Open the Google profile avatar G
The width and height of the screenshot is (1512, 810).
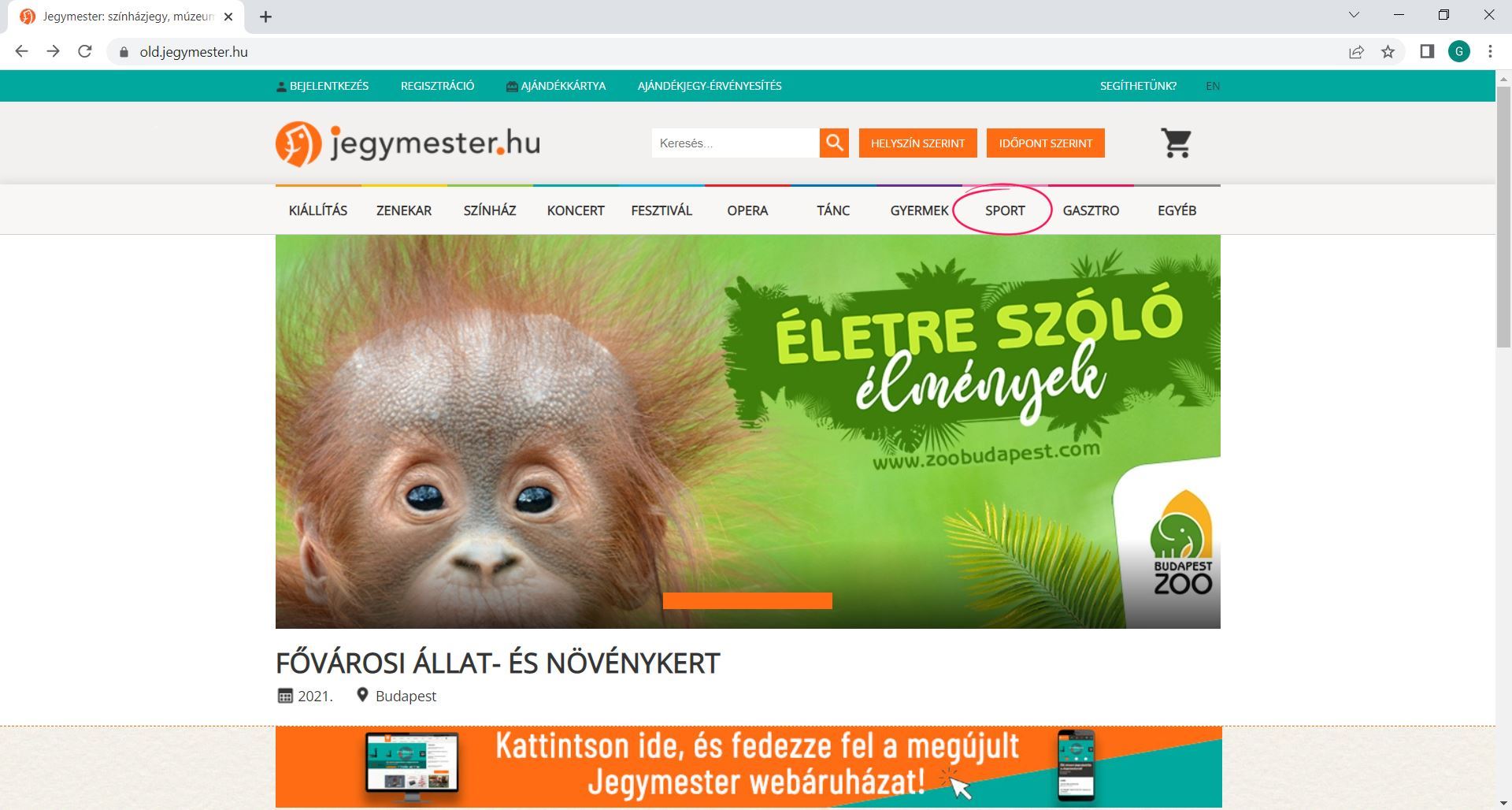tap(1459, 52)
